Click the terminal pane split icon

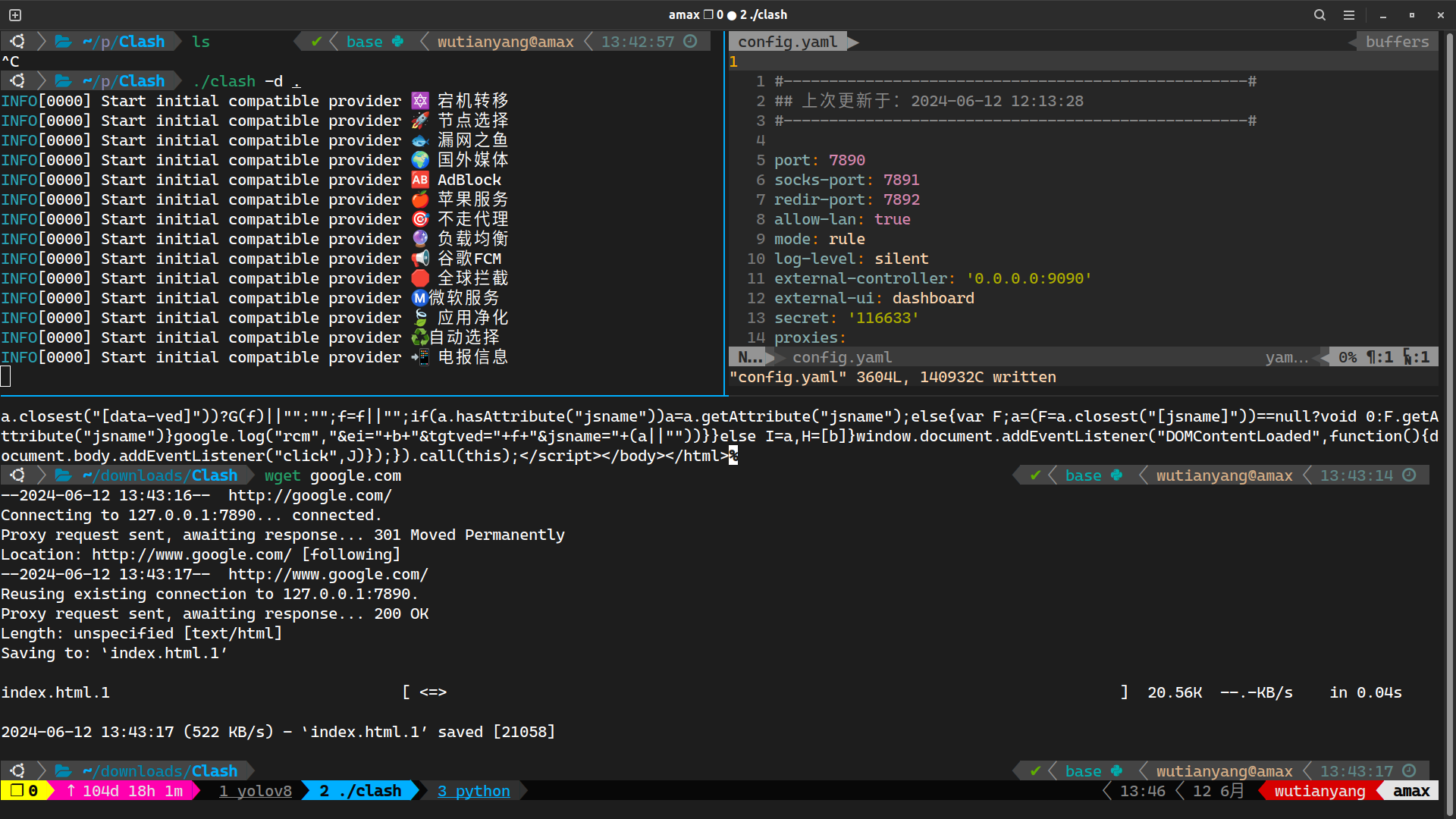[15, 13]
